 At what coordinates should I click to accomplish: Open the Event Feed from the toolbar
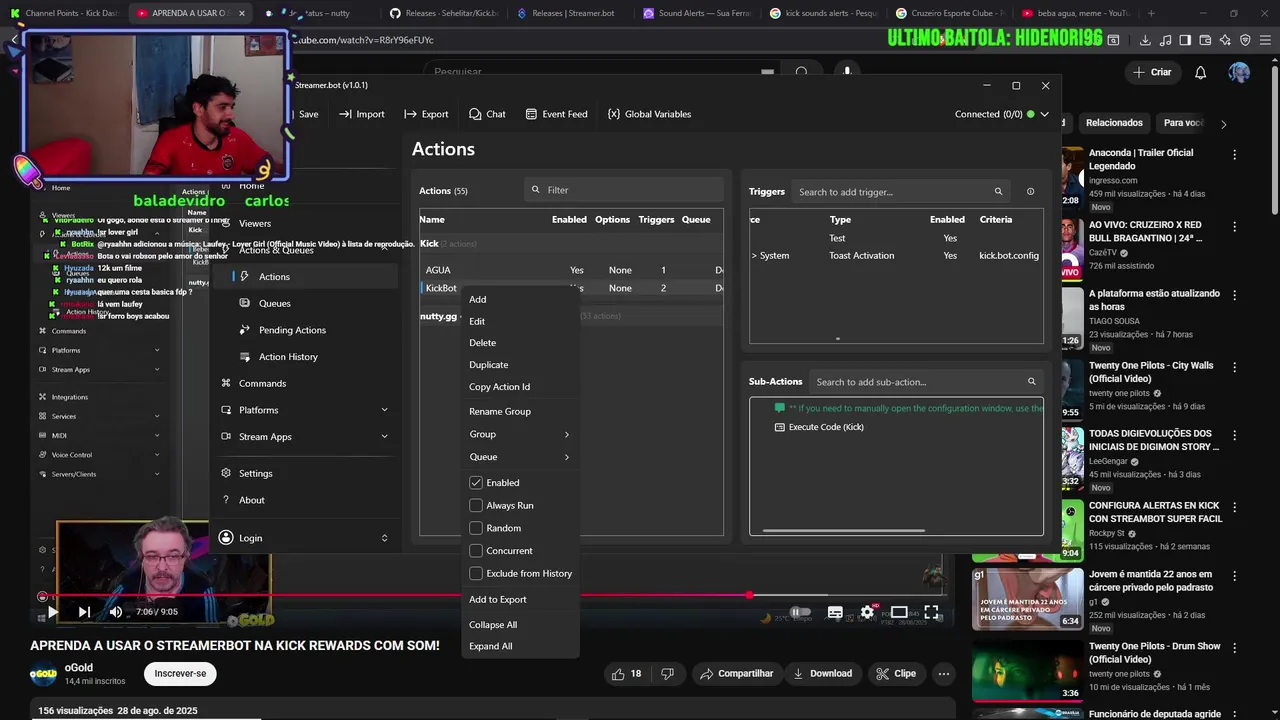click(x=556, y=114)
